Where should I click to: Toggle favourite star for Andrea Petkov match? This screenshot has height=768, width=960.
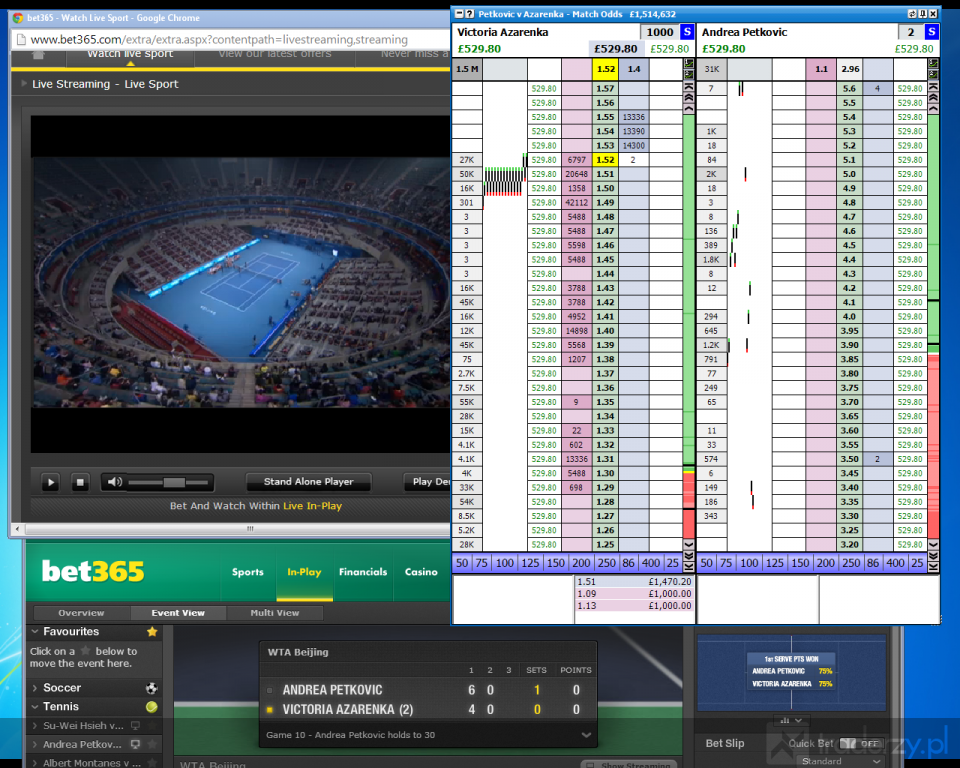[152, 745]
